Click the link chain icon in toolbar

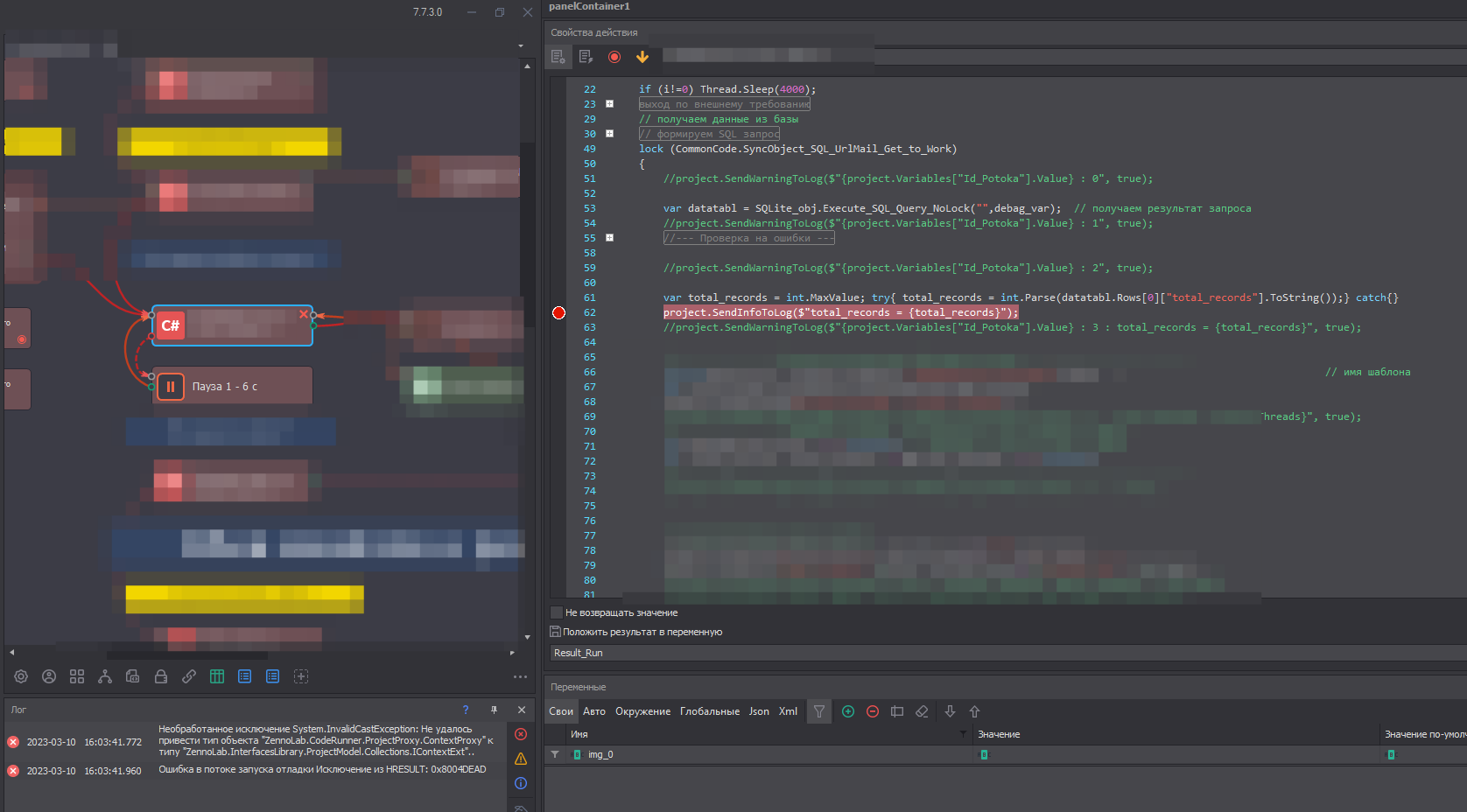189,676
